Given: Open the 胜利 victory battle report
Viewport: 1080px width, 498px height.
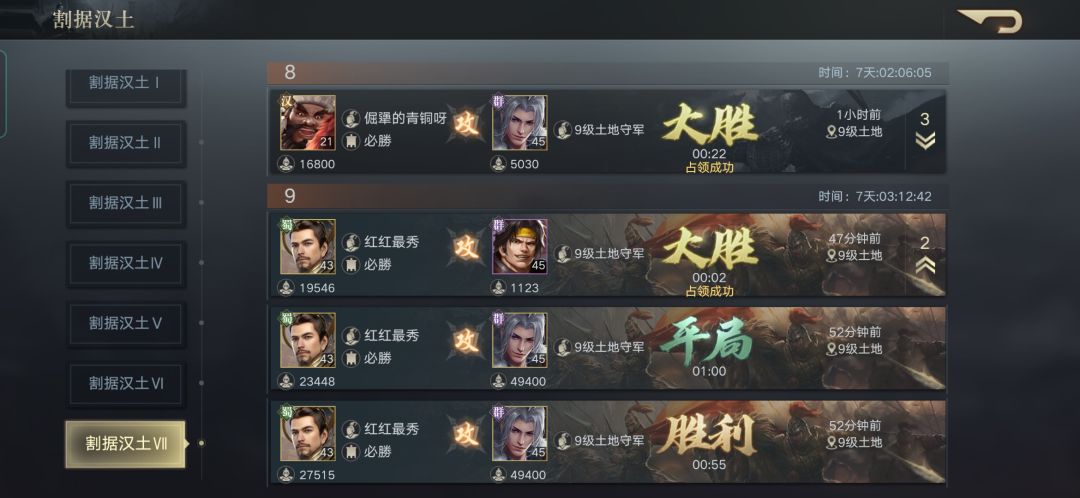Looking at the screenshot, I should click(607, 442).
